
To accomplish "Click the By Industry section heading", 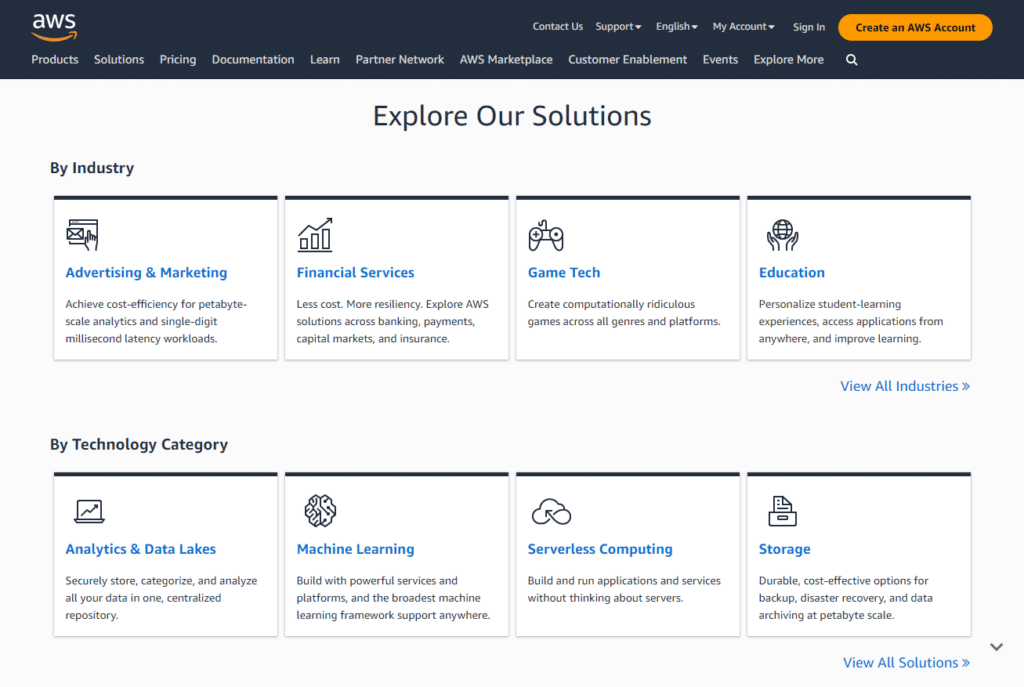I will (x=92, y=168).
